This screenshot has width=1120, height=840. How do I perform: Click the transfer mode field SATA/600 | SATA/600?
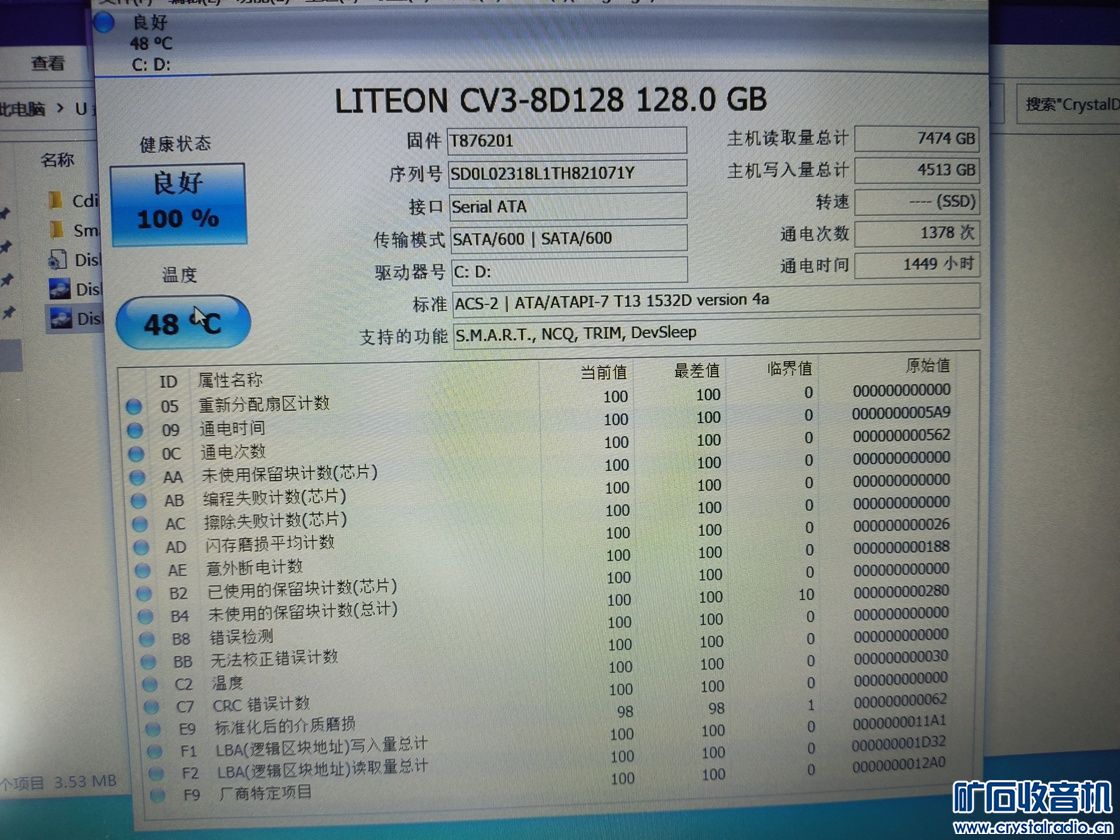(567, 238)
